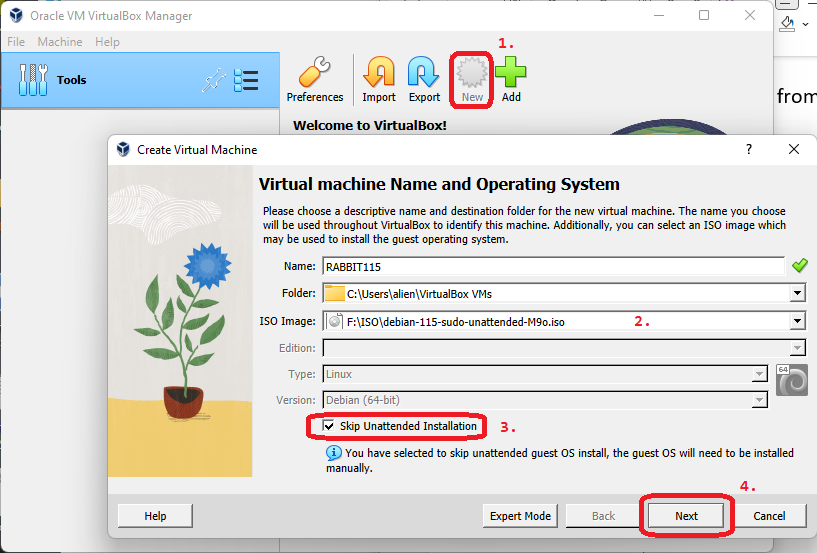
Task: Click the folder icon in the Folder field
Action: click(335, 293)
